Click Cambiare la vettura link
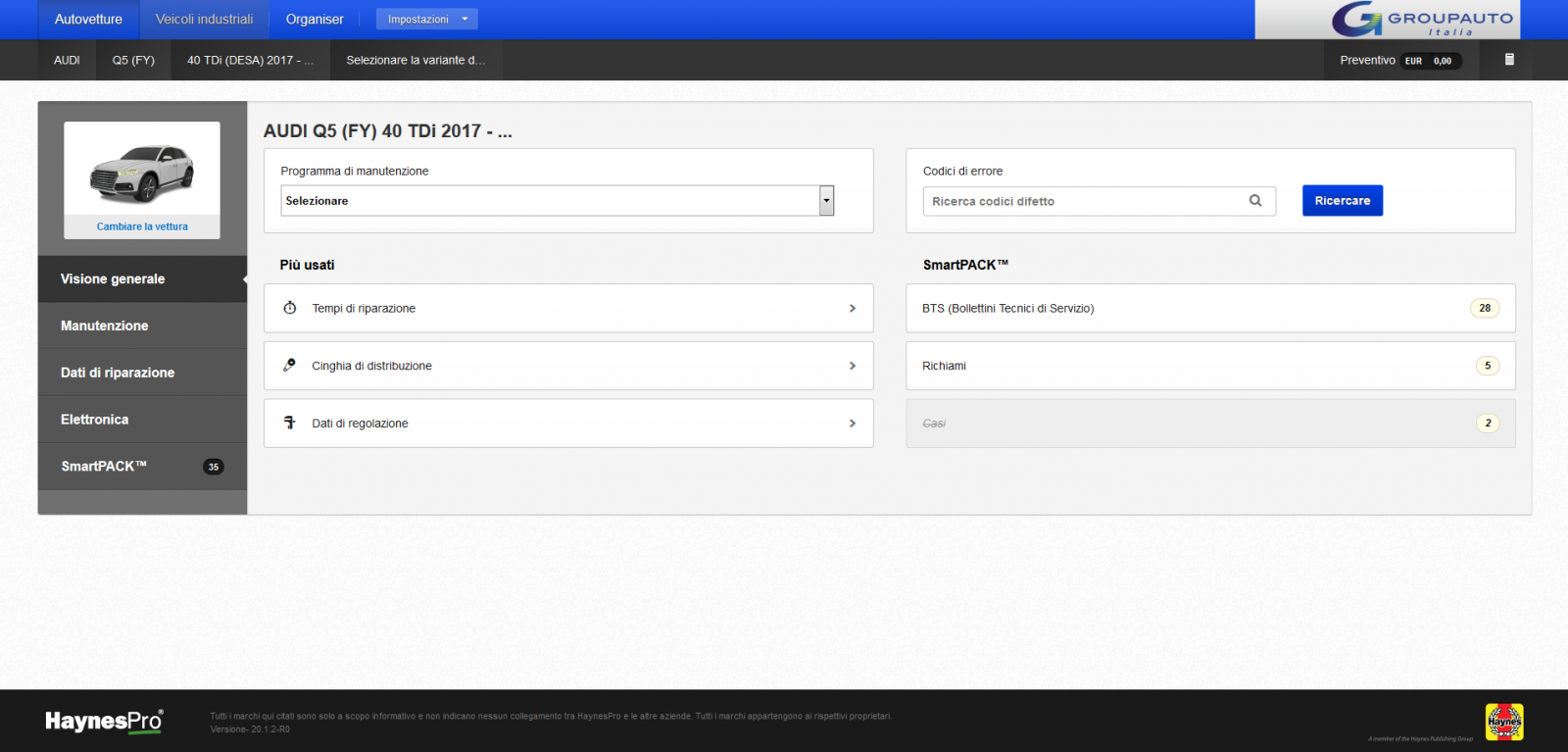1568x752 pixels. click(142, 226)
